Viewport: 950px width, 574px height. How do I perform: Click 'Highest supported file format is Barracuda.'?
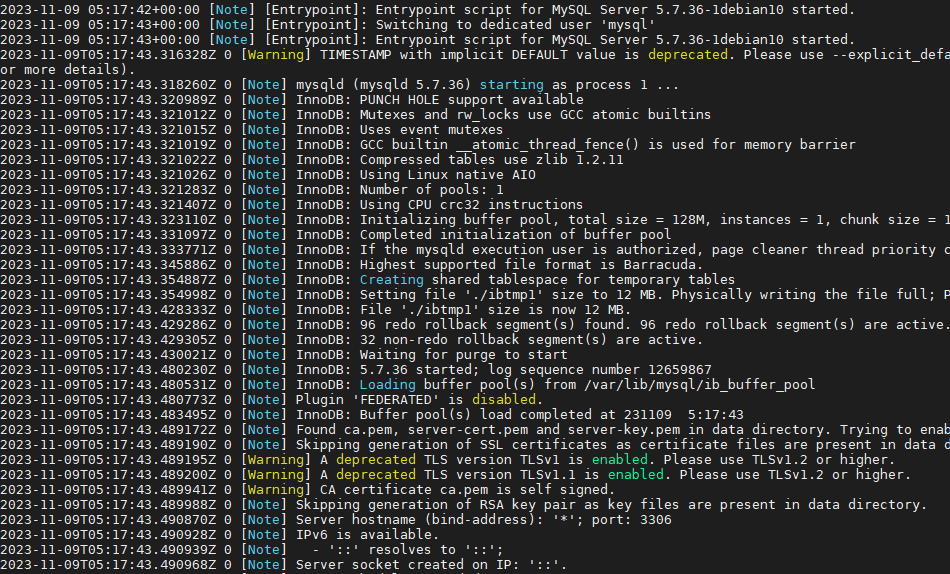(531, 265)
